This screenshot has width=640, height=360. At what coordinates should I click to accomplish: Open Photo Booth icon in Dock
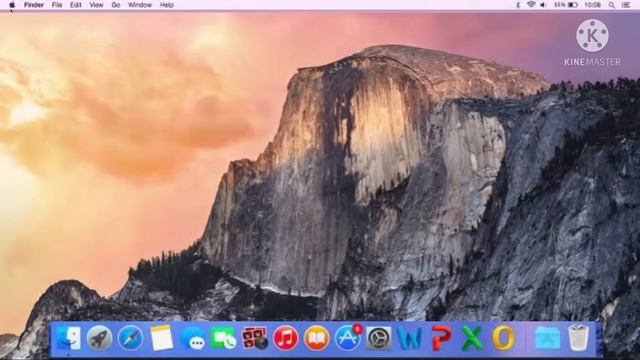pos(254,338)
